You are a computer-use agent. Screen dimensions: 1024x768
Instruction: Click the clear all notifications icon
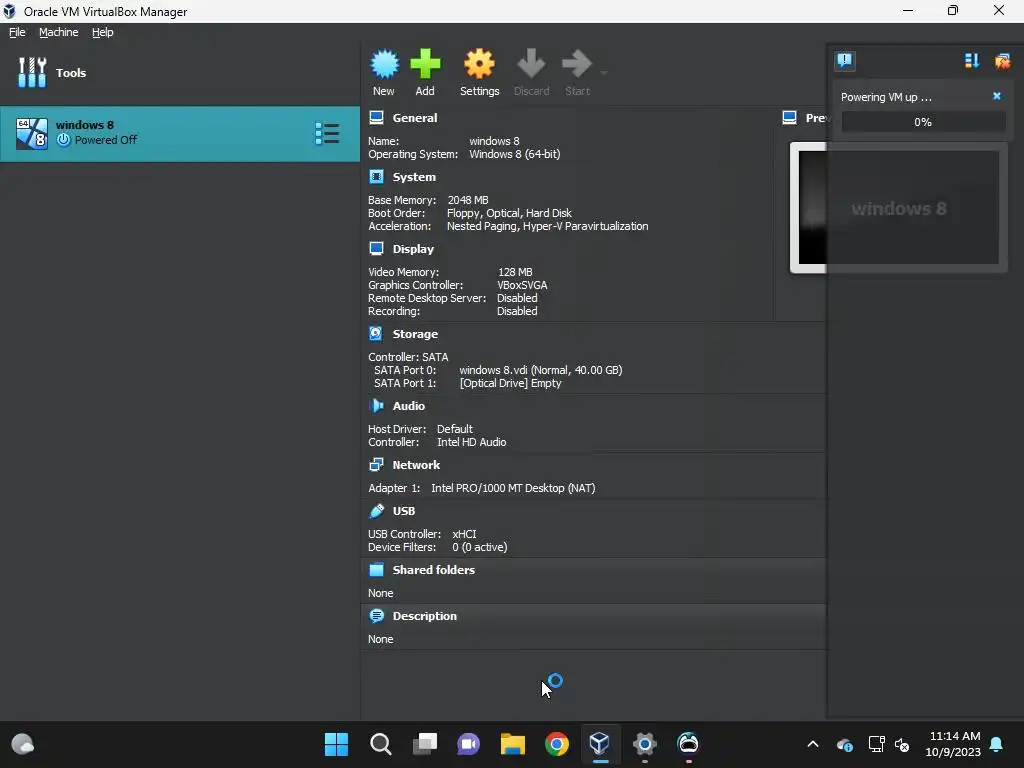[1002, 61]
